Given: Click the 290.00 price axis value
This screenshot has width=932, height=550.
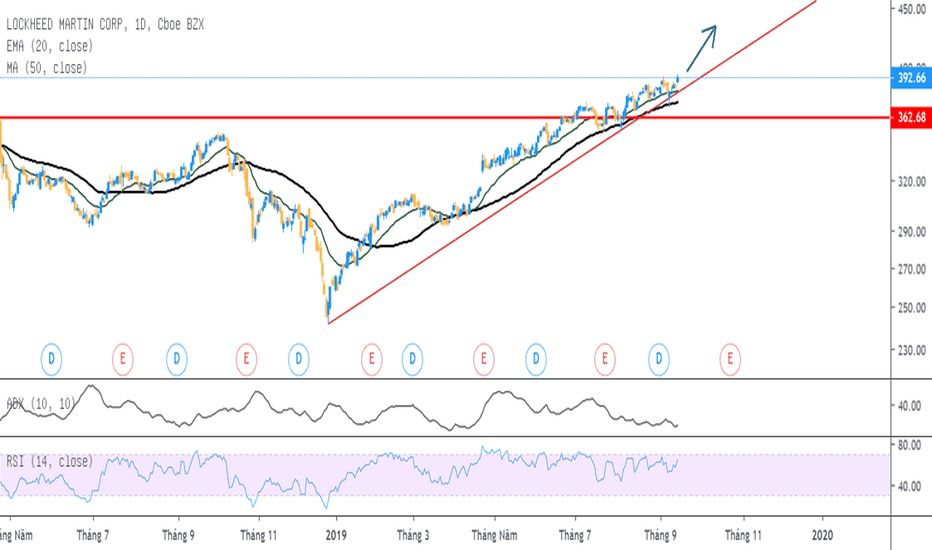Looking at the screenshot, I should [912, 231].
